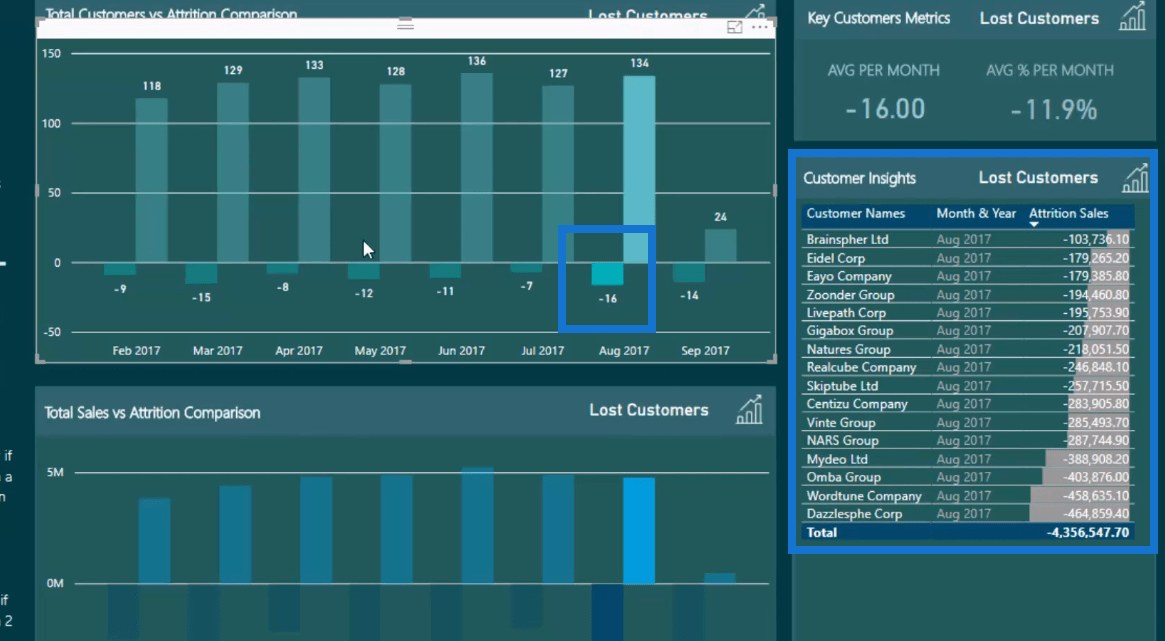Select the Wordtune Company row
Image resolution: width=1165 pixels, height=641 pixels.
click(x=967, y=495)
